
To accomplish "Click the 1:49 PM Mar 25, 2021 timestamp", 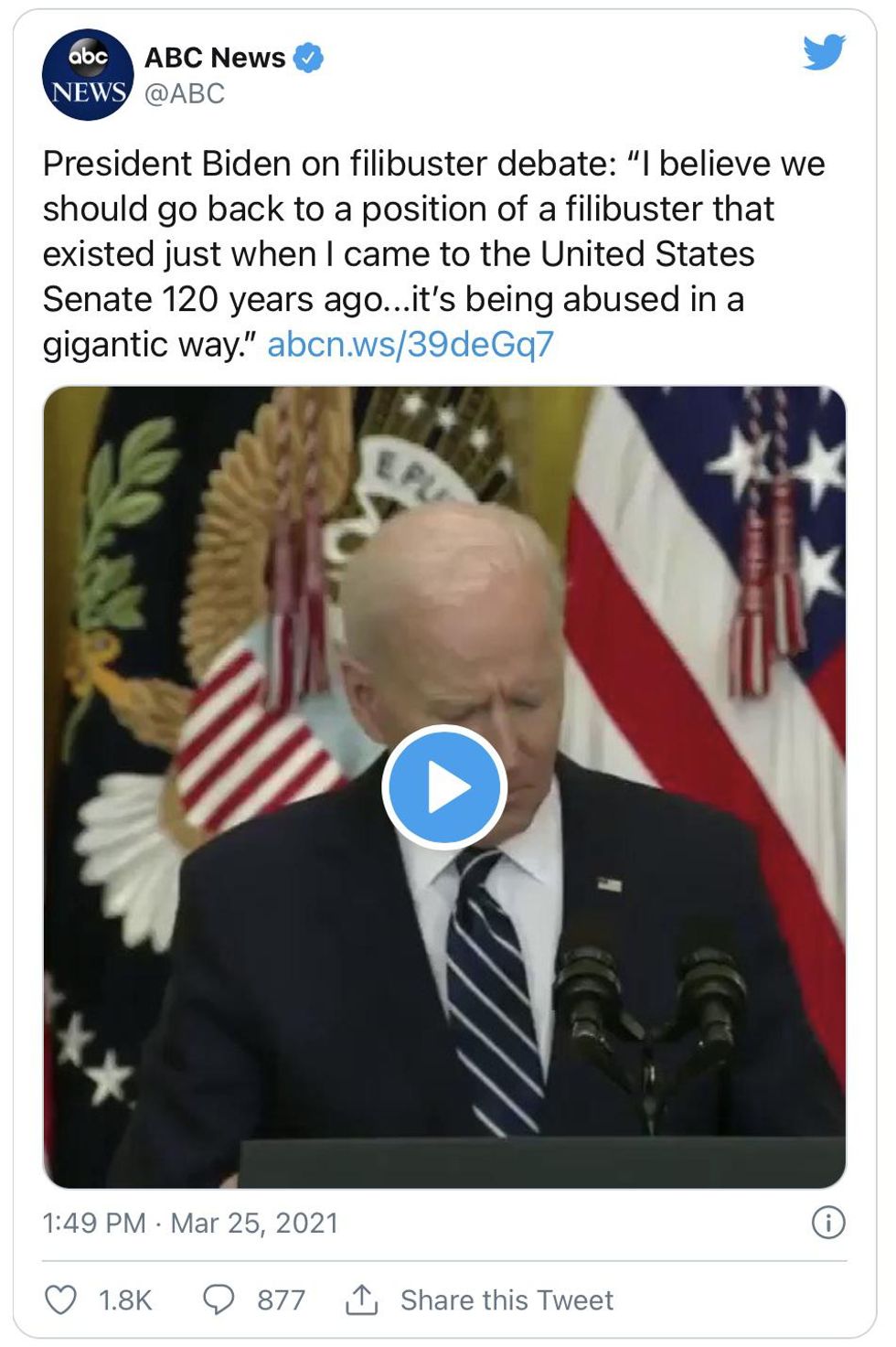I will point(190,1223).
